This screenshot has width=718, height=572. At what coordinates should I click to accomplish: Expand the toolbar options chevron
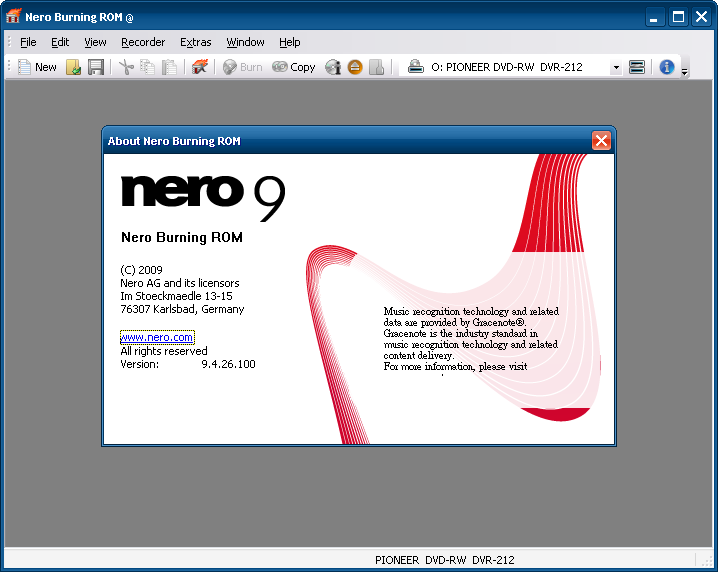coord(685,71)
